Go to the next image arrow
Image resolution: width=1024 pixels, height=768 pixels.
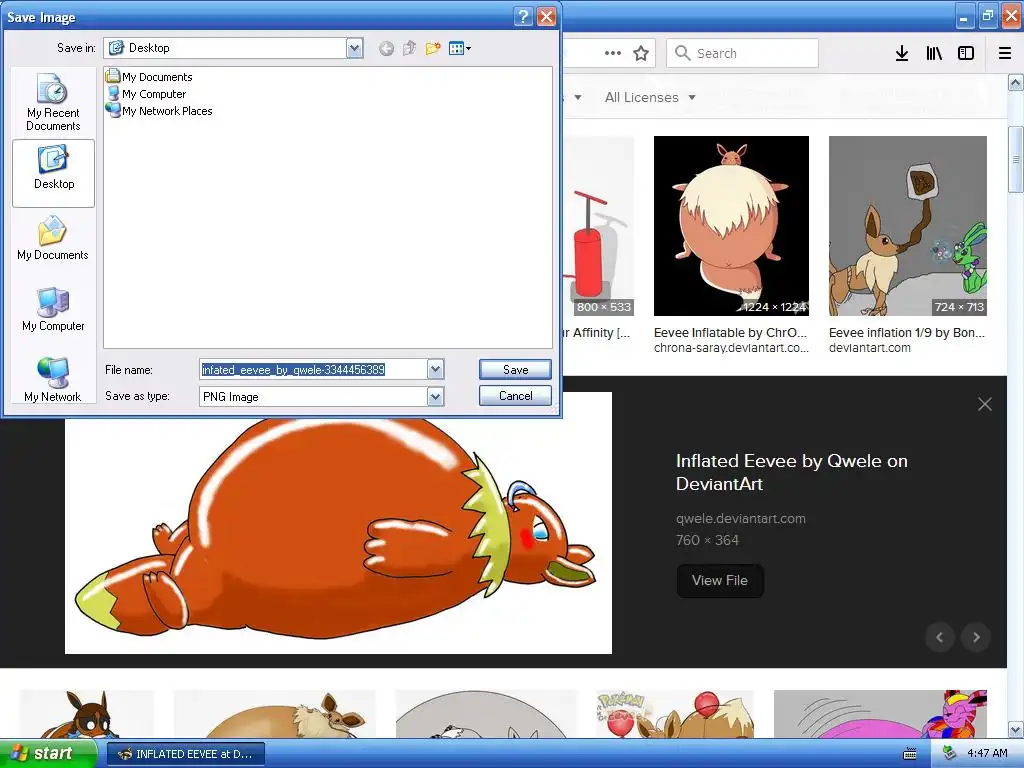pyautogui.click(x=976, y=637)
